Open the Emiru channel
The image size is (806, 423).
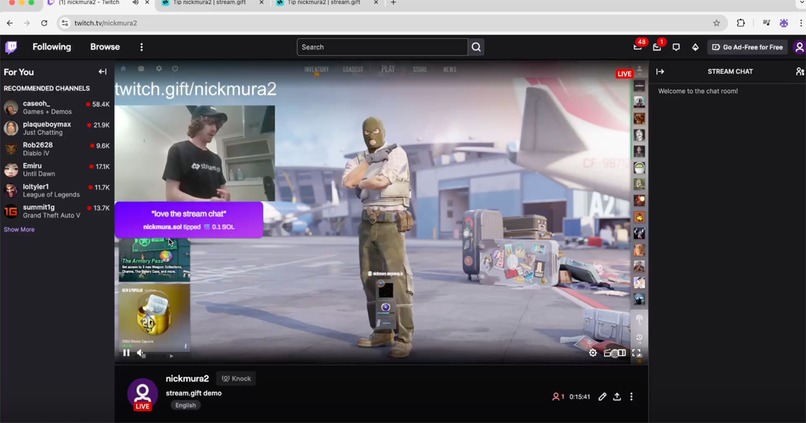click(x=57, y=170)
